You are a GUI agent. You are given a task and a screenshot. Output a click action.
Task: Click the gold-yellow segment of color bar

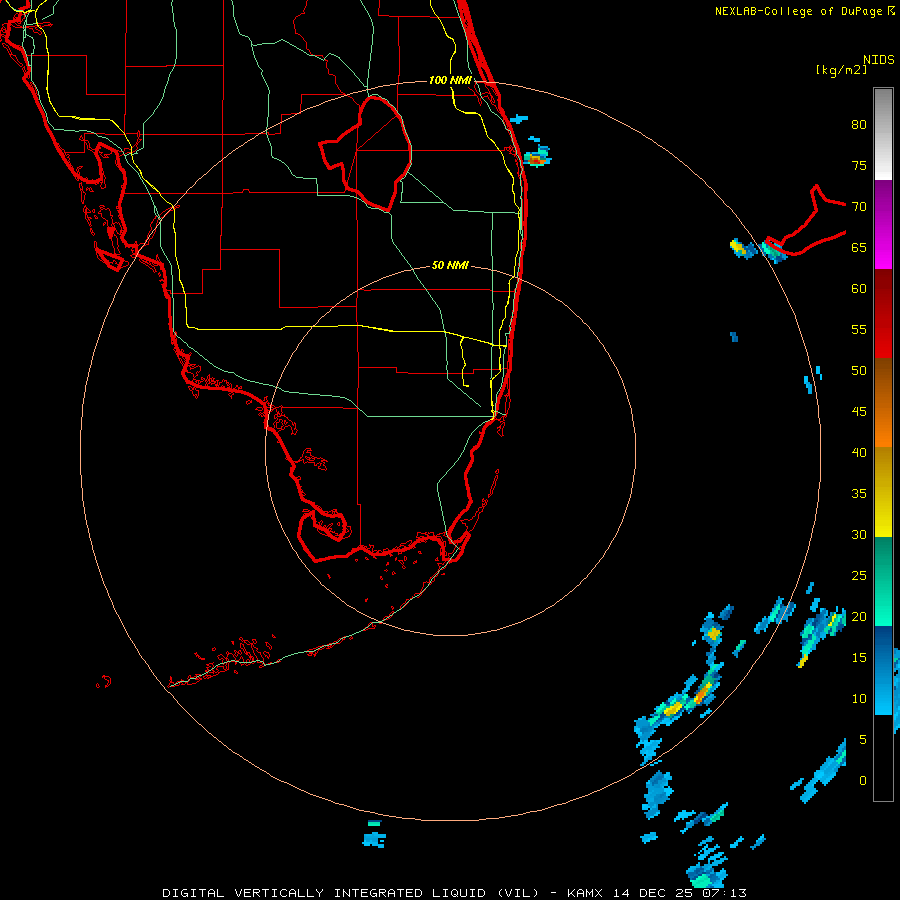883,491
